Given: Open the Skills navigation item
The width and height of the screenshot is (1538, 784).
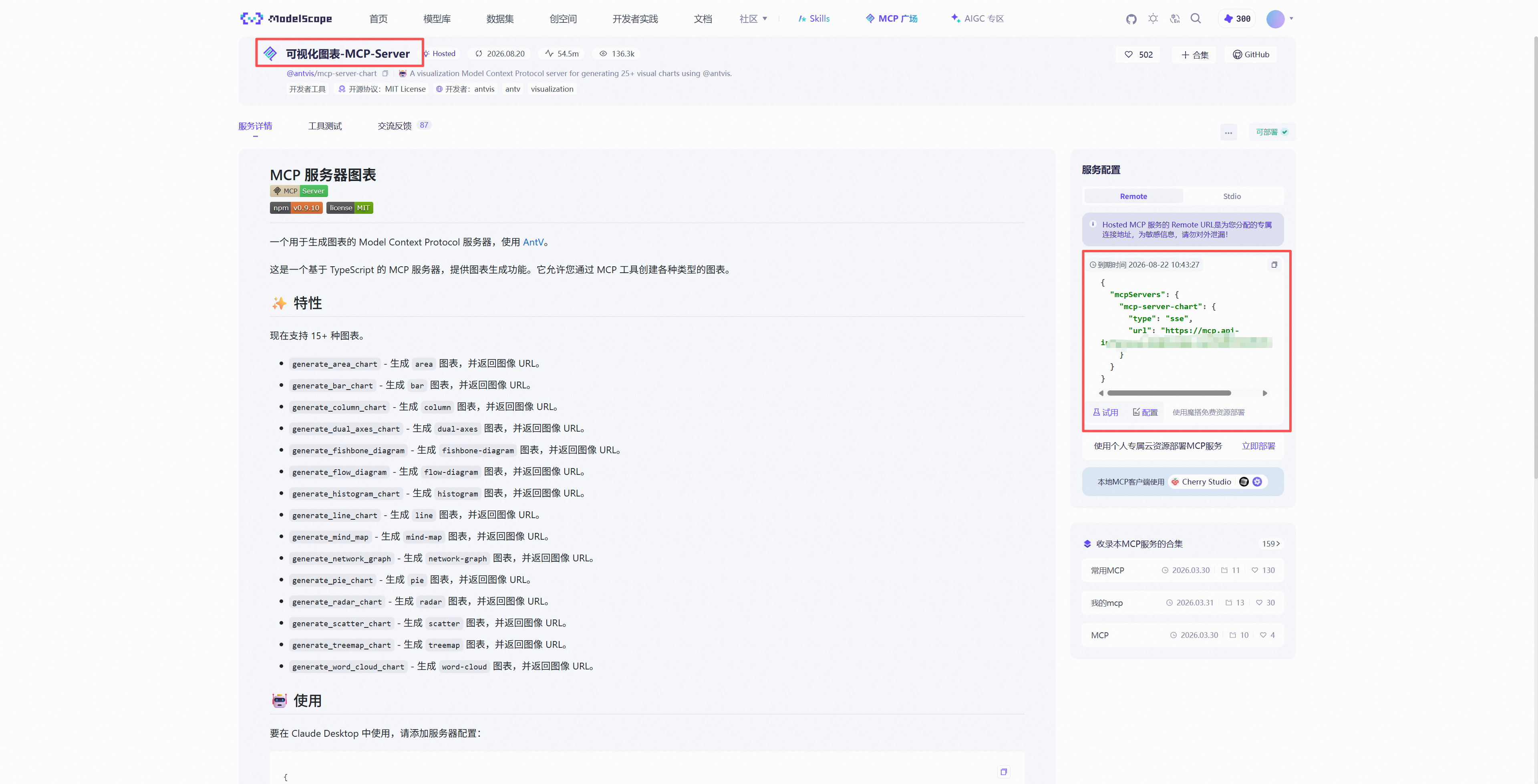Looking at the screenshot, I should coord(814,18).
